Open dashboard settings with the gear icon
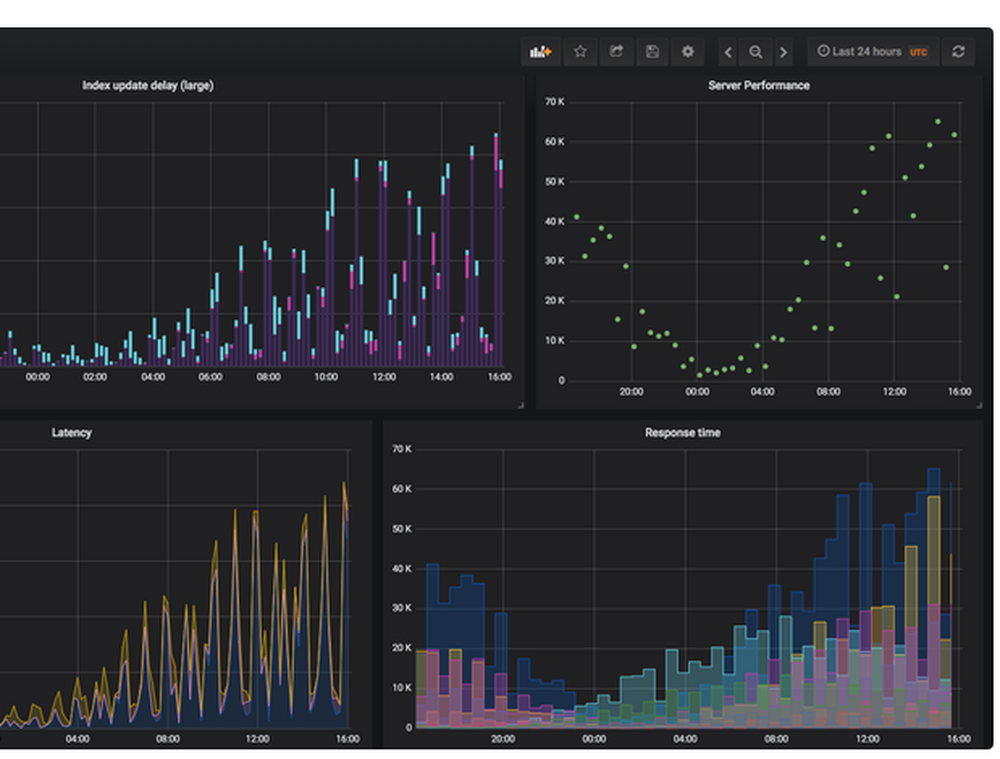 point(687,51)
